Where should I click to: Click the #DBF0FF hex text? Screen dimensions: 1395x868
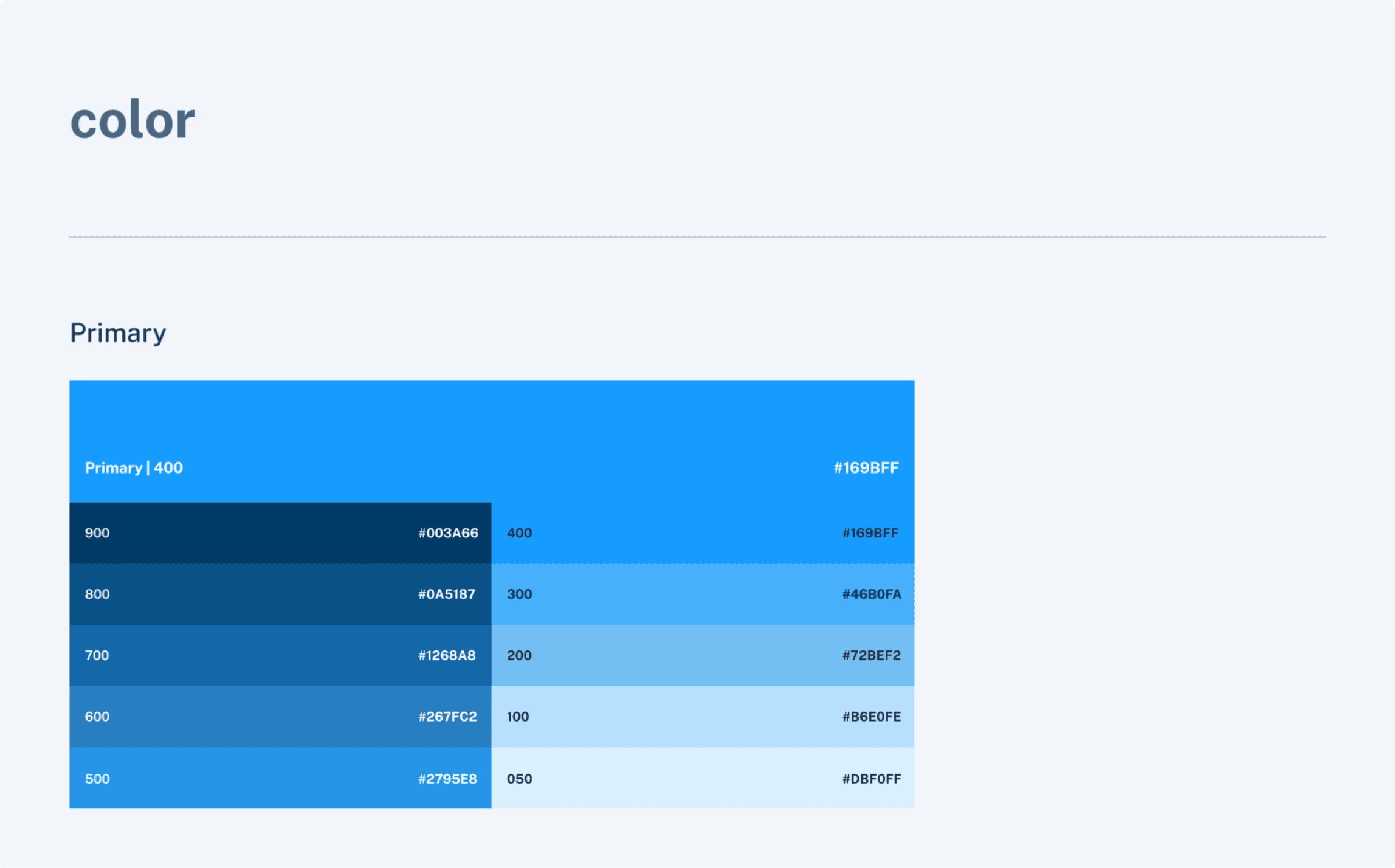click(x=871, y=779)
